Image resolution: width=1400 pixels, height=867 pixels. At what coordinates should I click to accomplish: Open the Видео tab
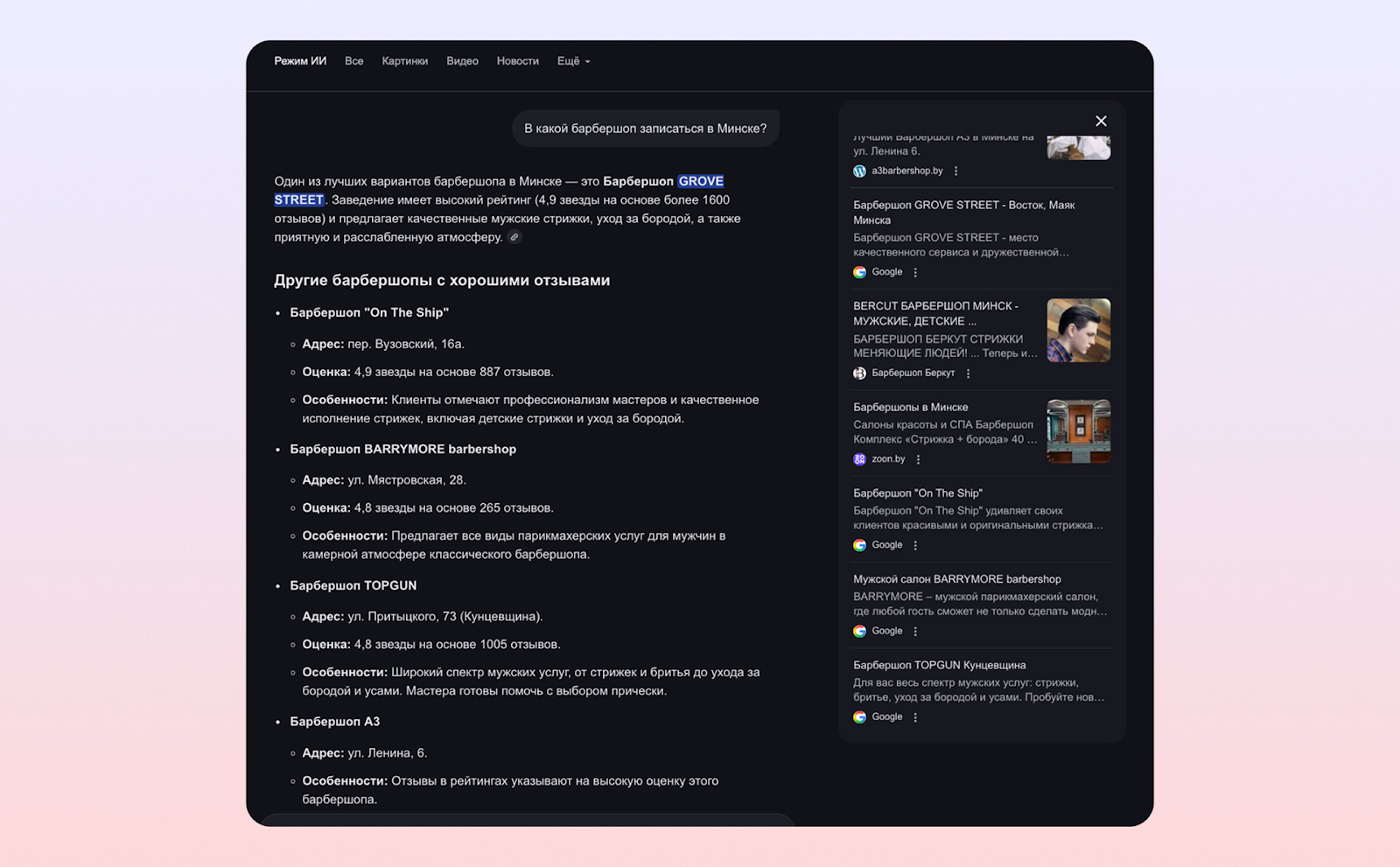pyautogui.click(x=462, y=61)
